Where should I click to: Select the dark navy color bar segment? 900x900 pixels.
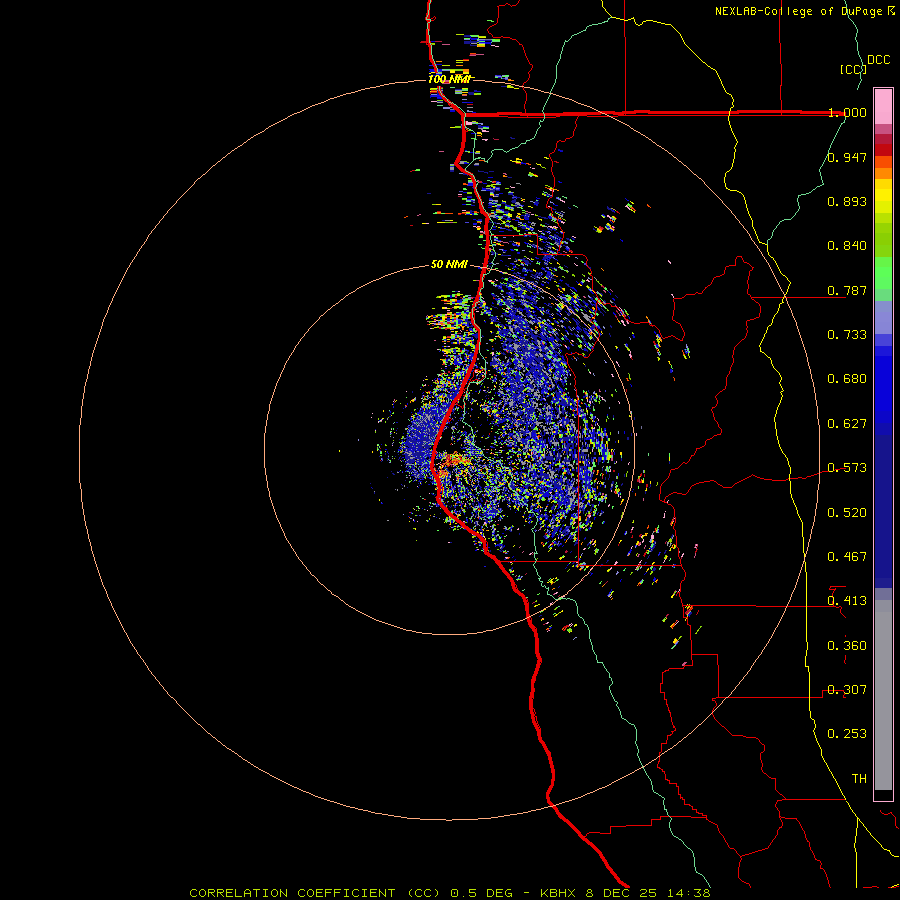pyautogui.click(x=883, y=511)
